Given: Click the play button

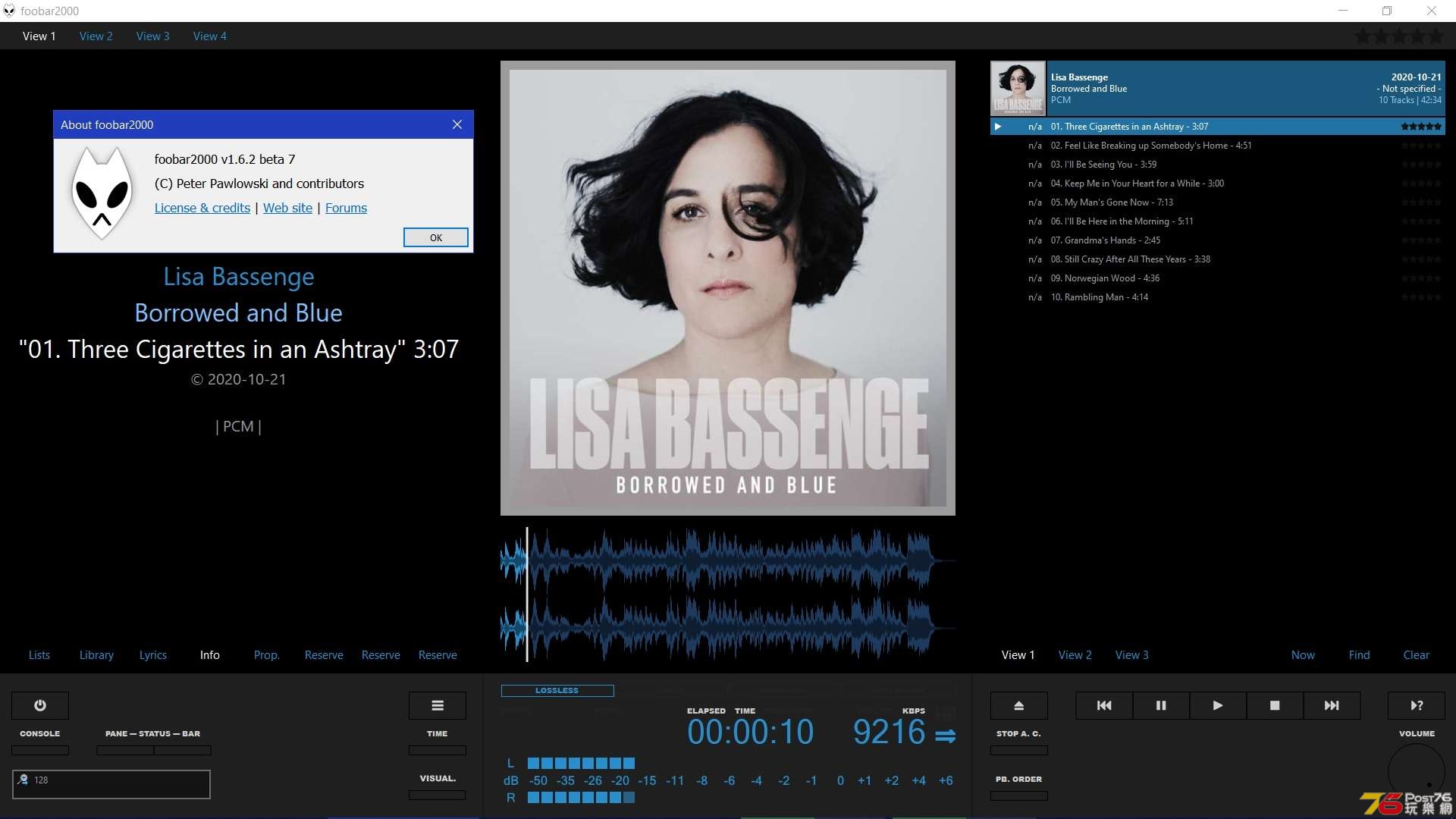Looking at the screenshot, I should pos(1218,705).
